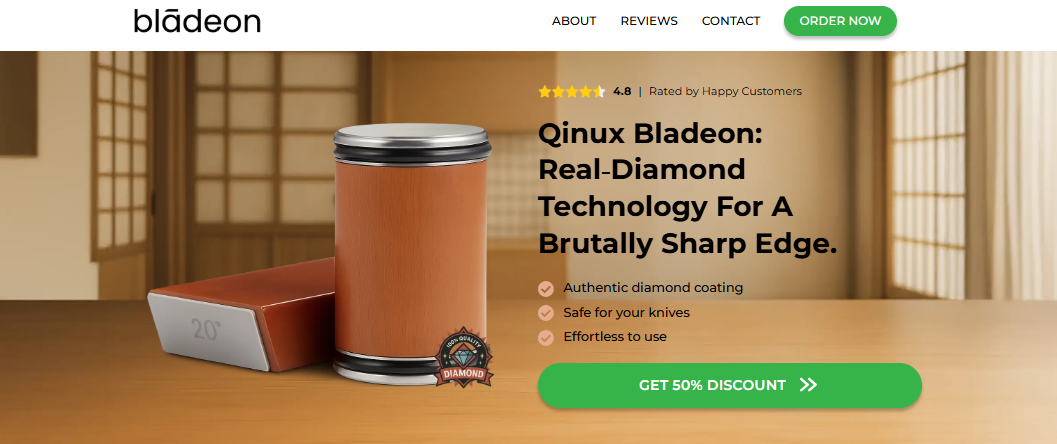Click the GET 50% DISCOUNT button
Viewport: 1057px width, 444px height.
729,385
